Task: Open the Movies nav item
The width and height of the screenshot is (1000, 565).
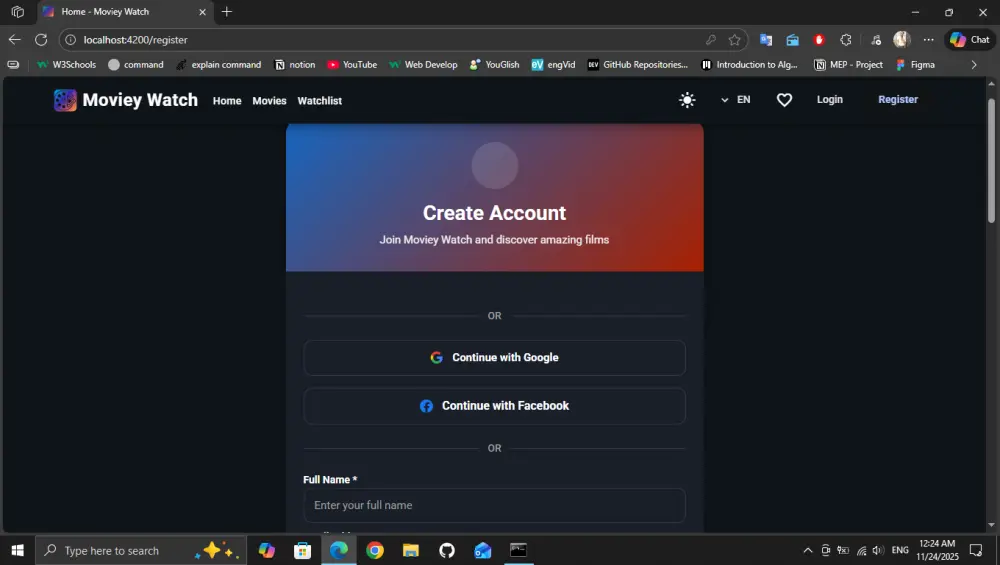Action: (269, 101)
